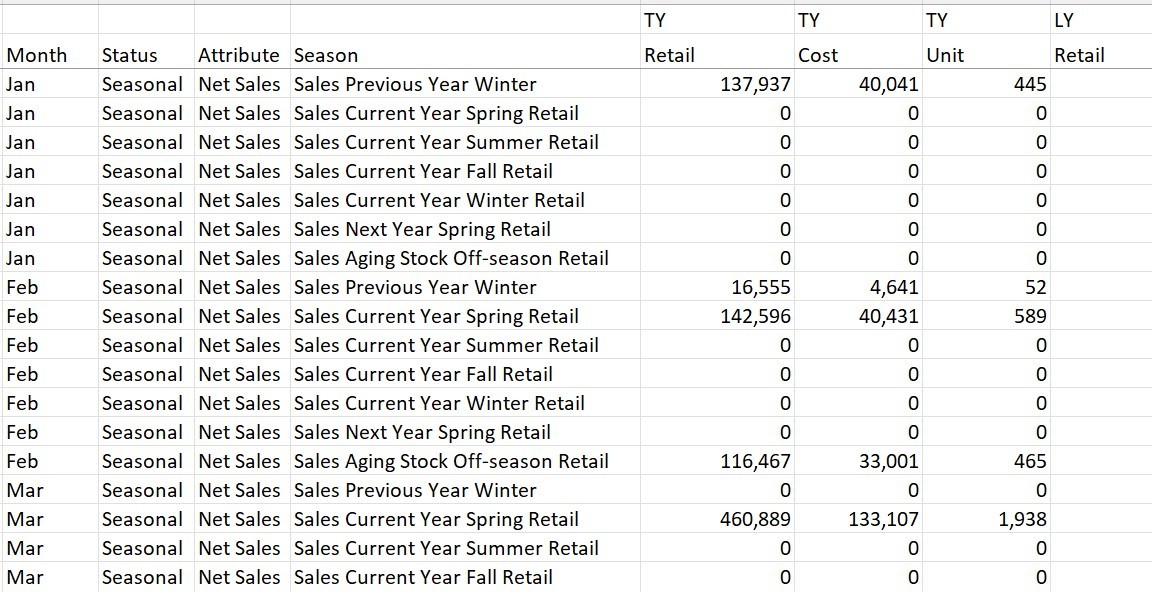Select the Attribute header cell
This screenshot has height=592, width=1152.
coord(242,55)
